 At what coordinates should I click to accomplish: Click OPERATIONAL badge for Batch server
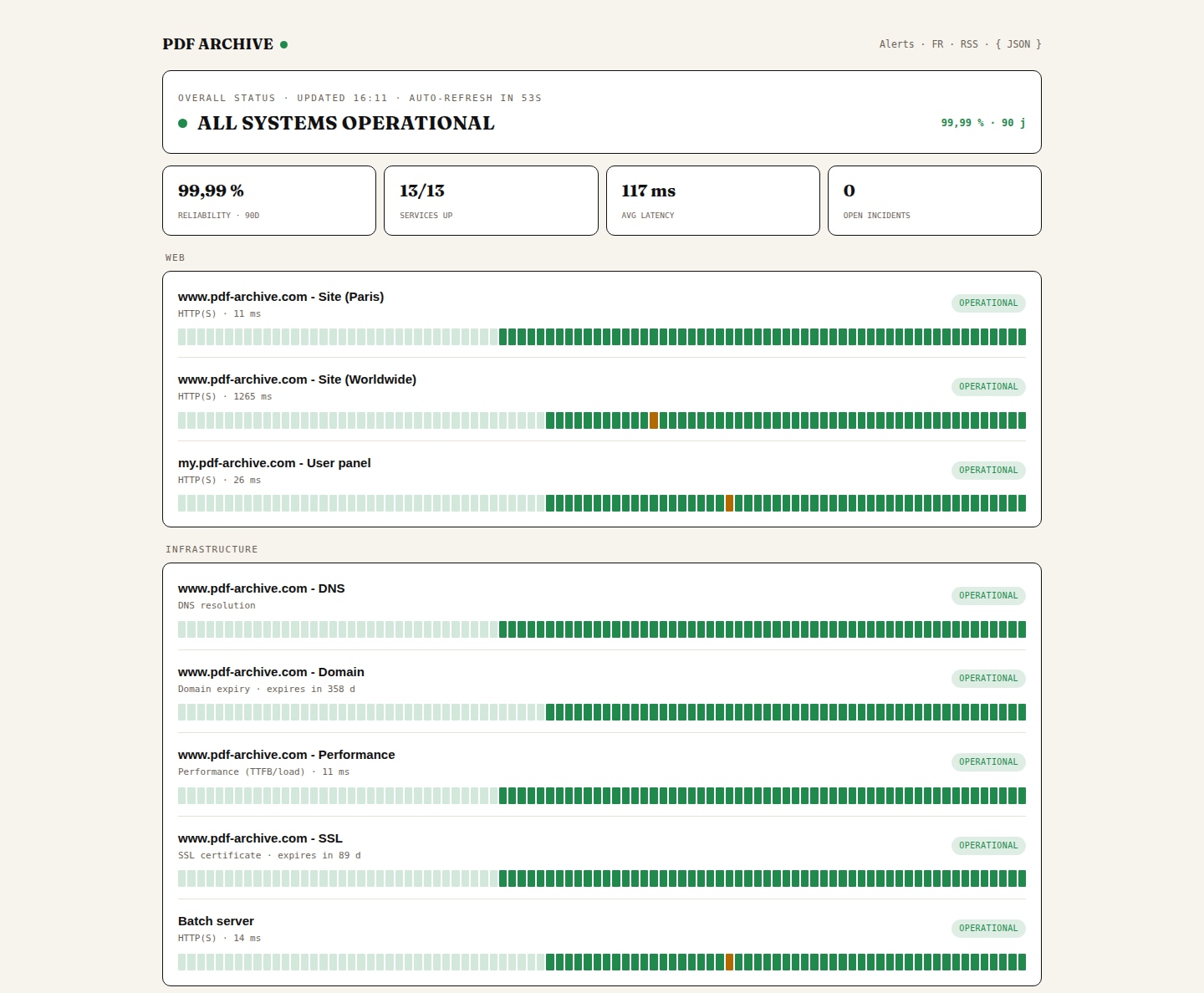(x=988, y=929)
